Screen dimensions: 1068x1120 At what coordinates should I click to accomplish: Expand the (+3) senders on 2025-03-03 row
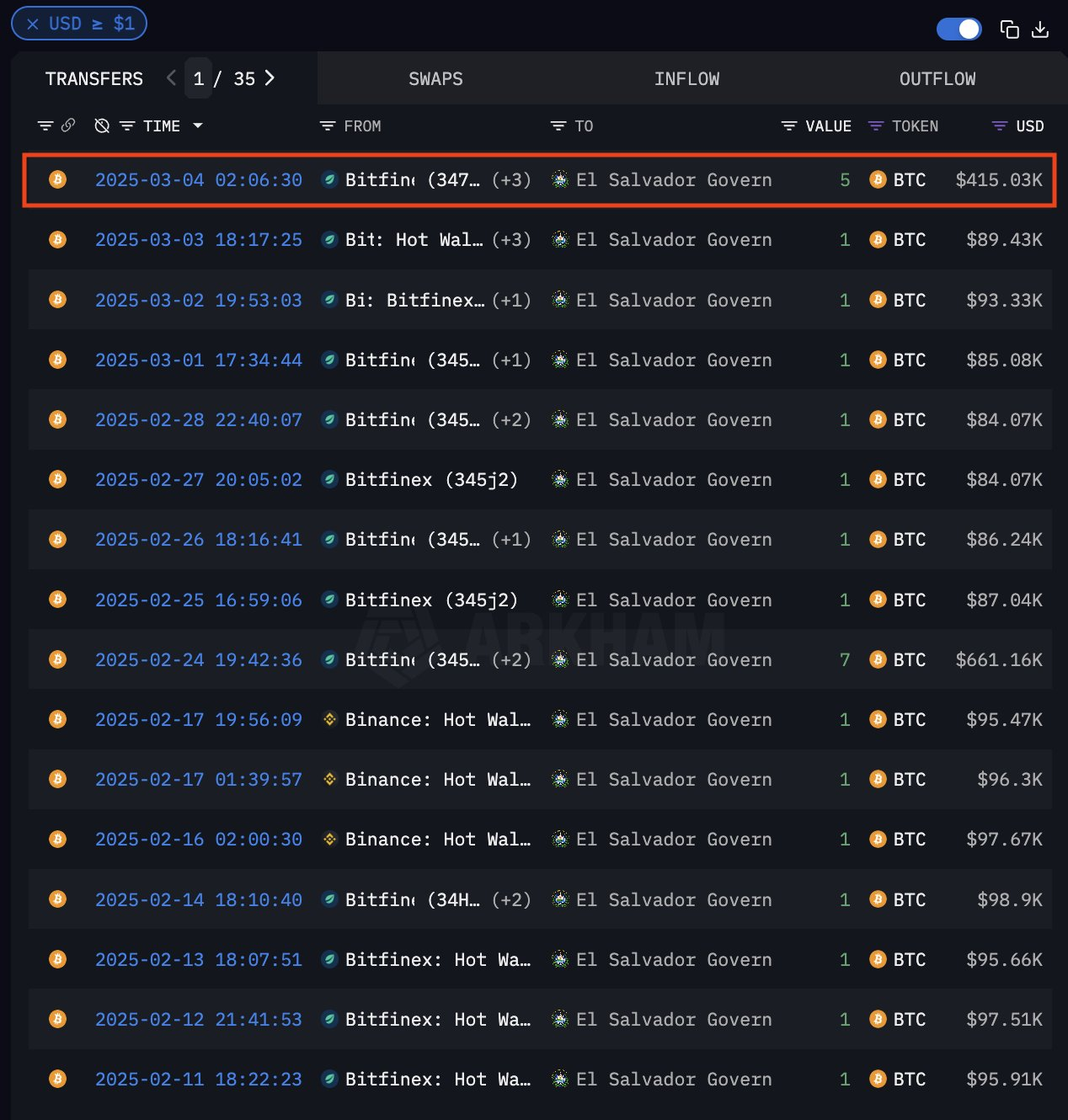click(511, 240)
